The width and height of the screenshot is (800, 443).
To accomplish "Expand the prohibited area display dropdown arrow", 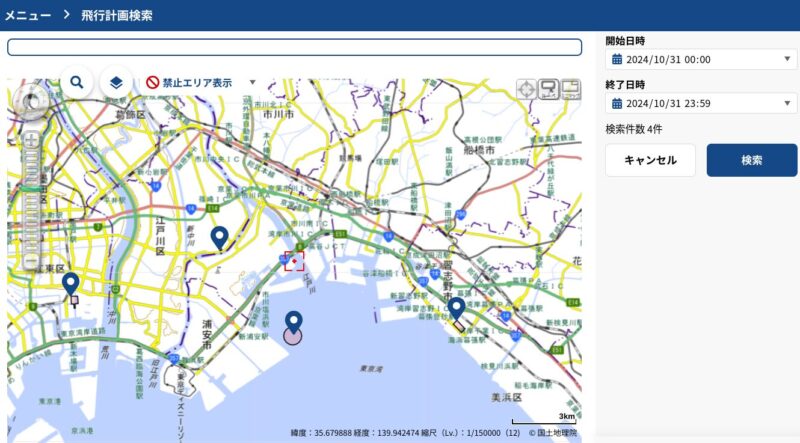I will point(253,83).
